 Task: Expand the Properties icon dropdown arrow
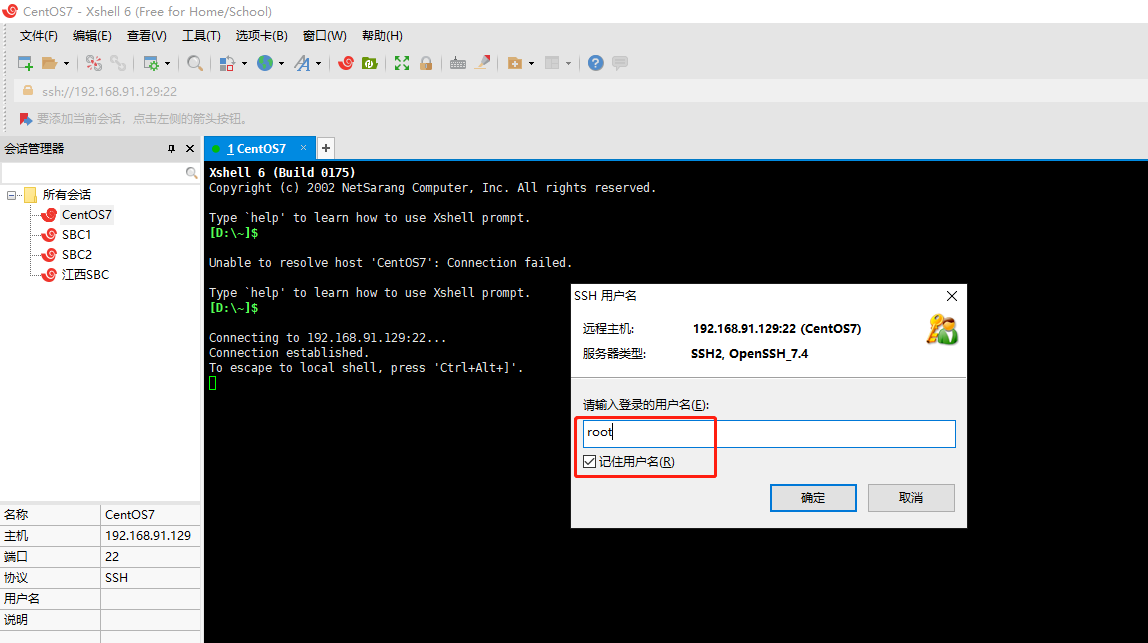(x=167, y=64)
